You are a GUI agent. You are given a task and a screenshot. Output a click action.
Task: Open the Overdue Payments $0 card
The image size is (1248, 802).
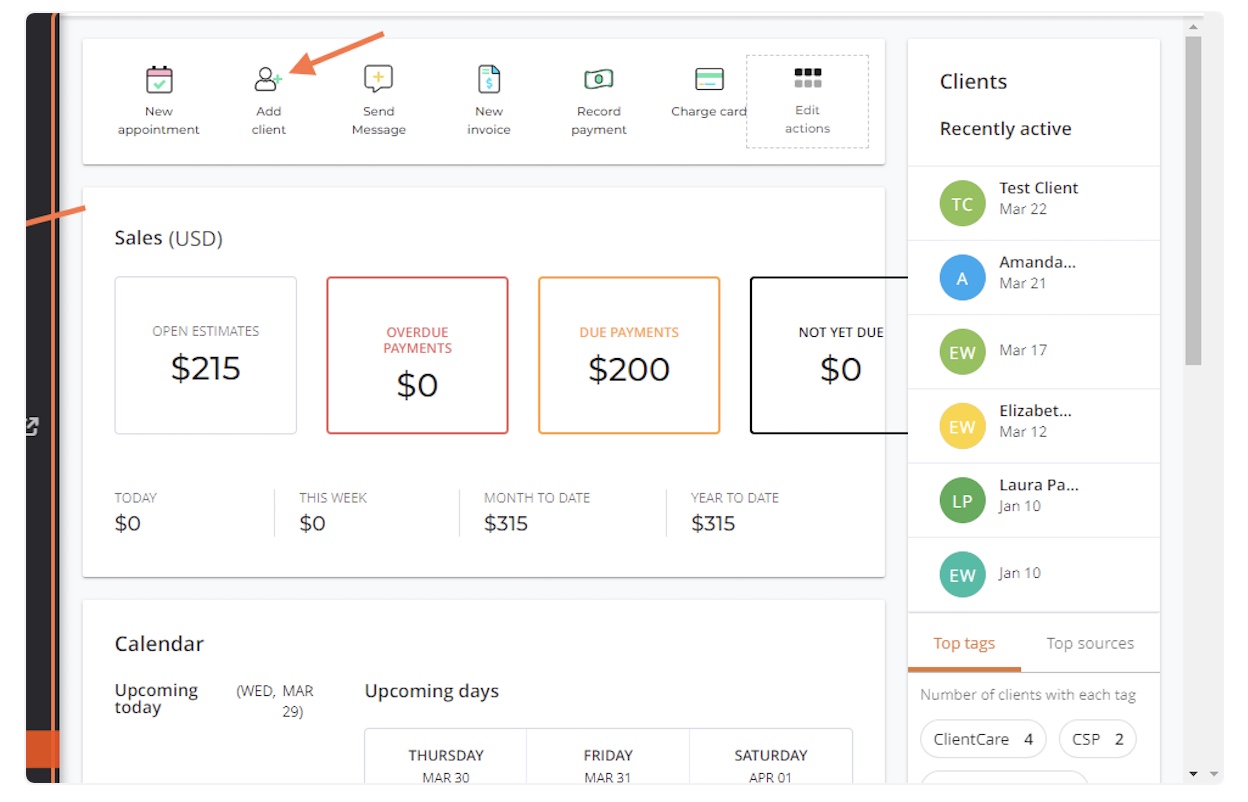coord(418,355)
